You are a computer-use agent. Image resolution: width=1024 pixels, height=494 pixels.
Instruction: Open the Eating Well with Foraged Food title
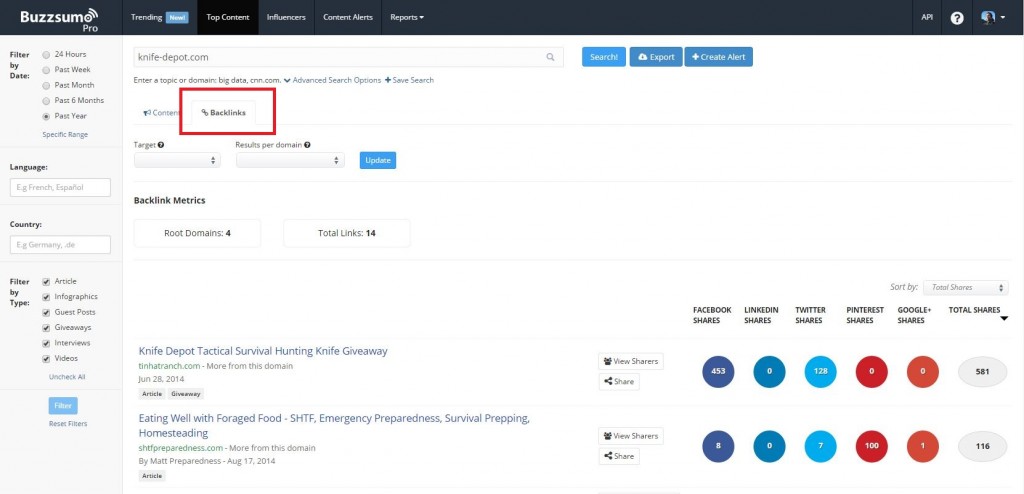334,425
